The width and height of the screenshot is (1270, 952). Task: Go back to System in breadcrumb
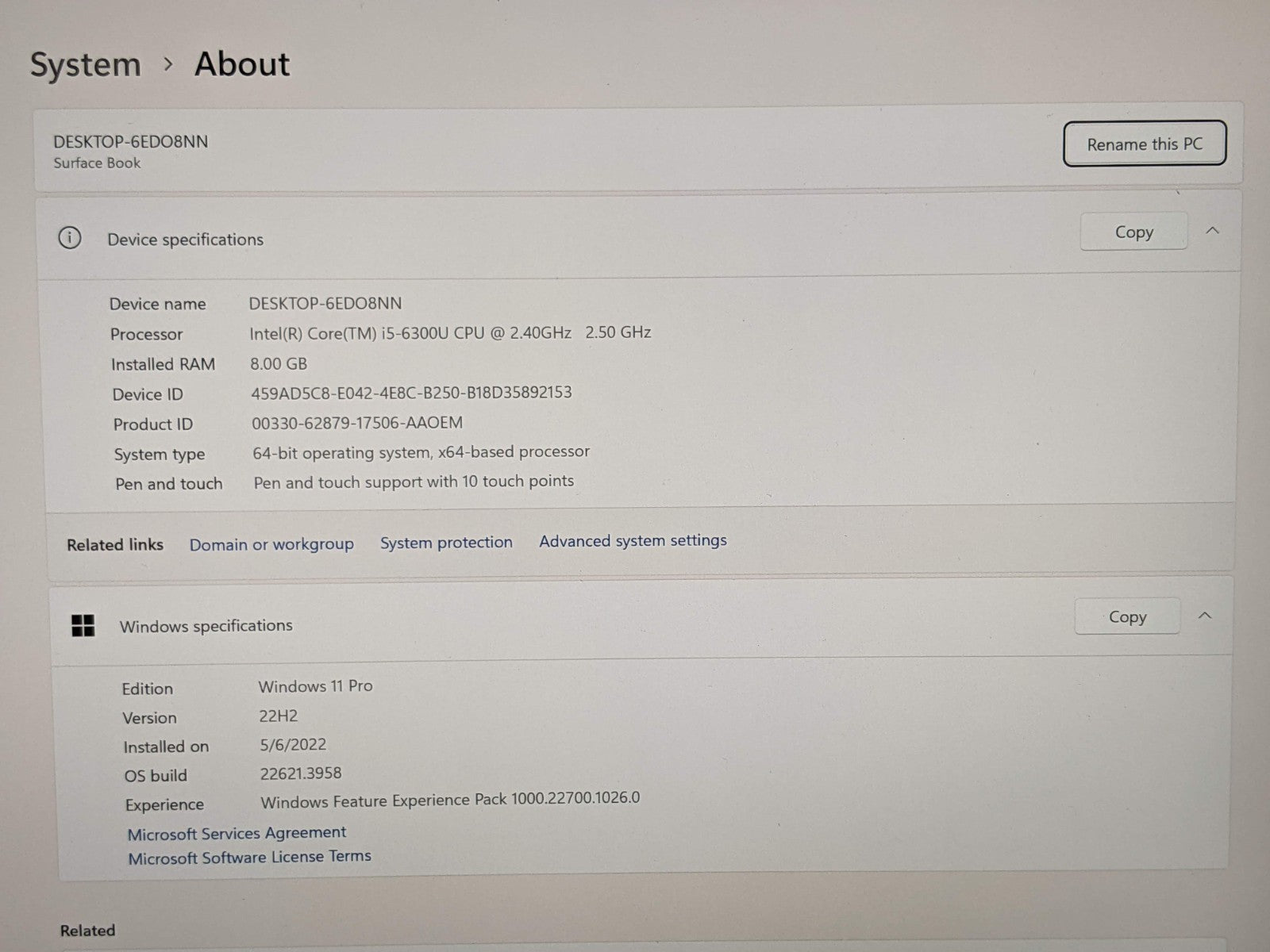86,64
